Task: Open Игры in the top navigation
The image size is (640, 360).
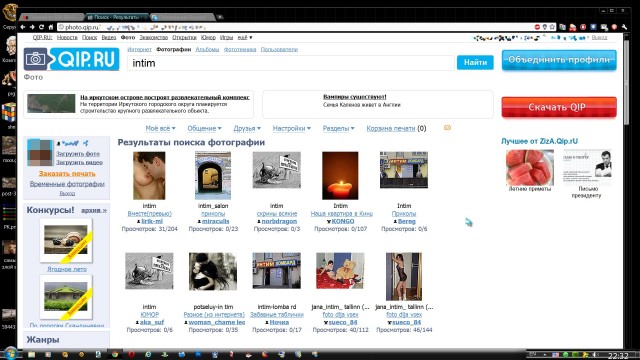Action: tap(226, 38)
